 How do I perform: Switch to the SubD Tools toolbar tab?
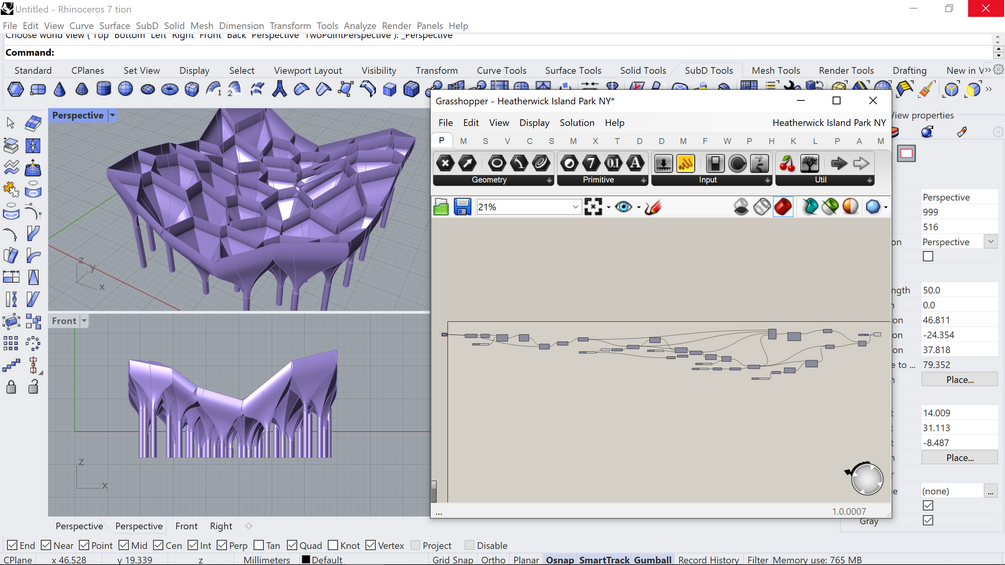[x=708, y=71]
